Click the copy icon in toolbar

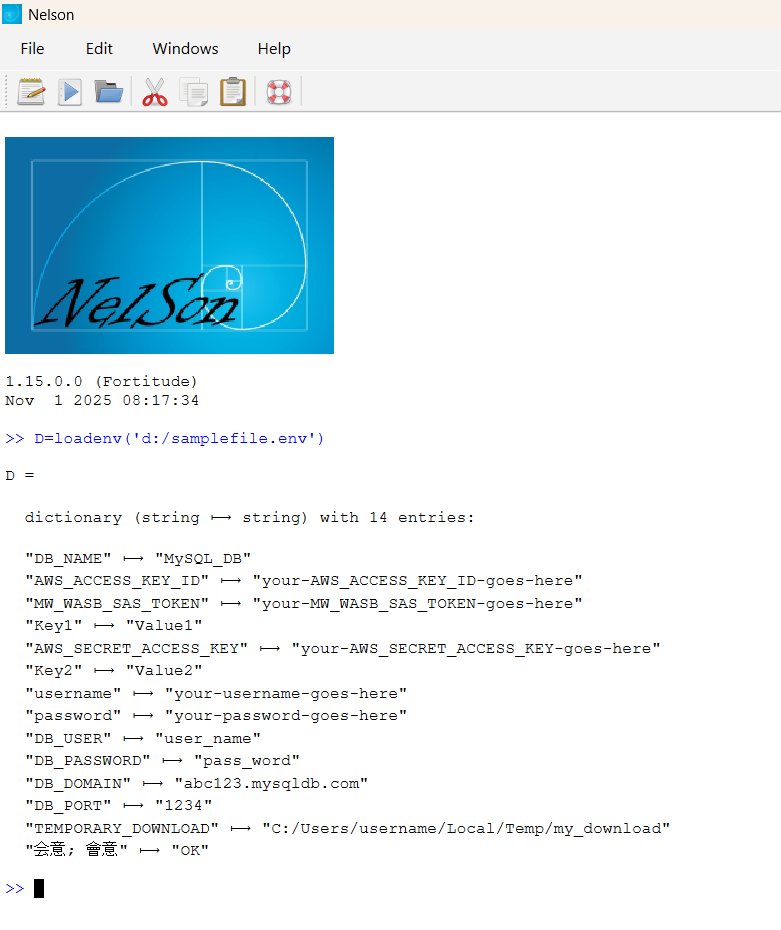(x=194, y=92)
